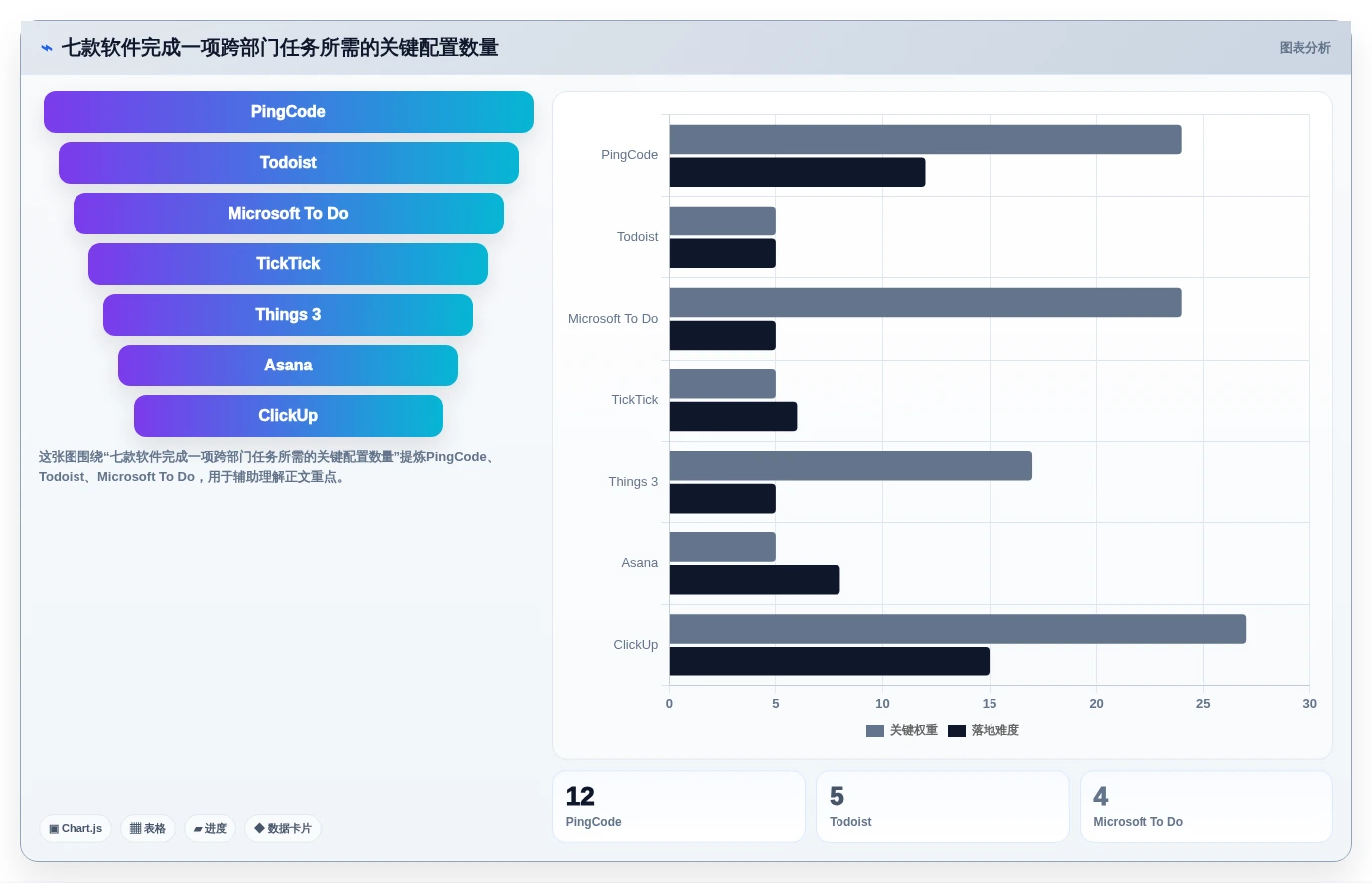This screenshot has height=883, width=1372.
Task: Click Todoist's 落地难度 dark bar
Action: click(x=722, y=253)
